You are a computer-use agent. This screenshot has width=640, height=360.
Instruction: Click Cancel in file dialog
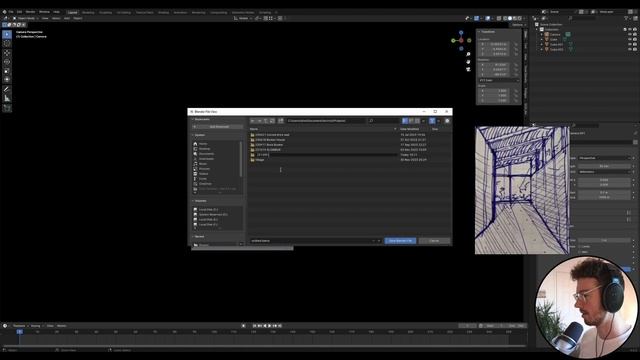click(x=434, y=241)
